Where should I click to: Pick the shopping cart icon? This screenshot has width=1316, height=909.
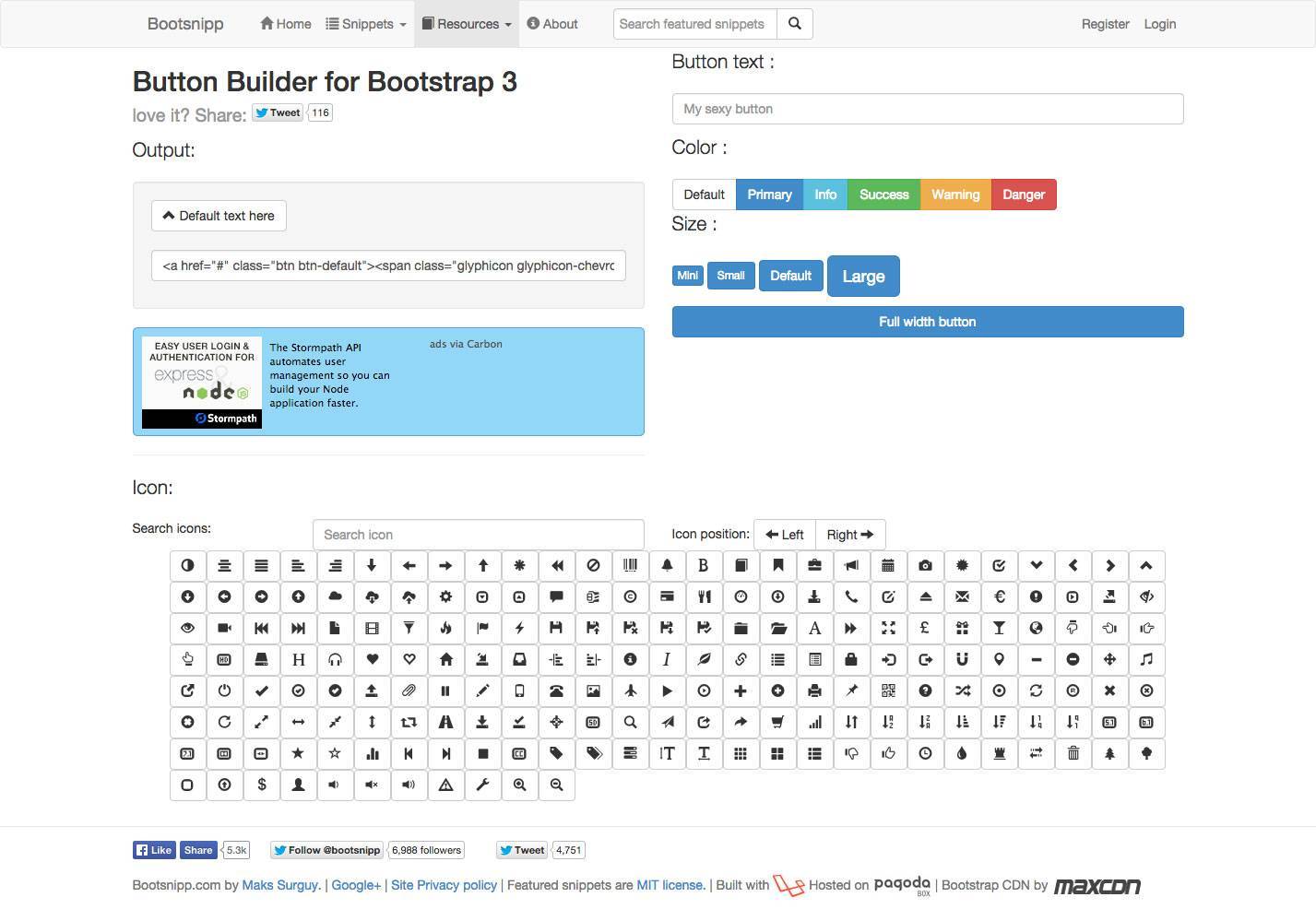(777, 722)
